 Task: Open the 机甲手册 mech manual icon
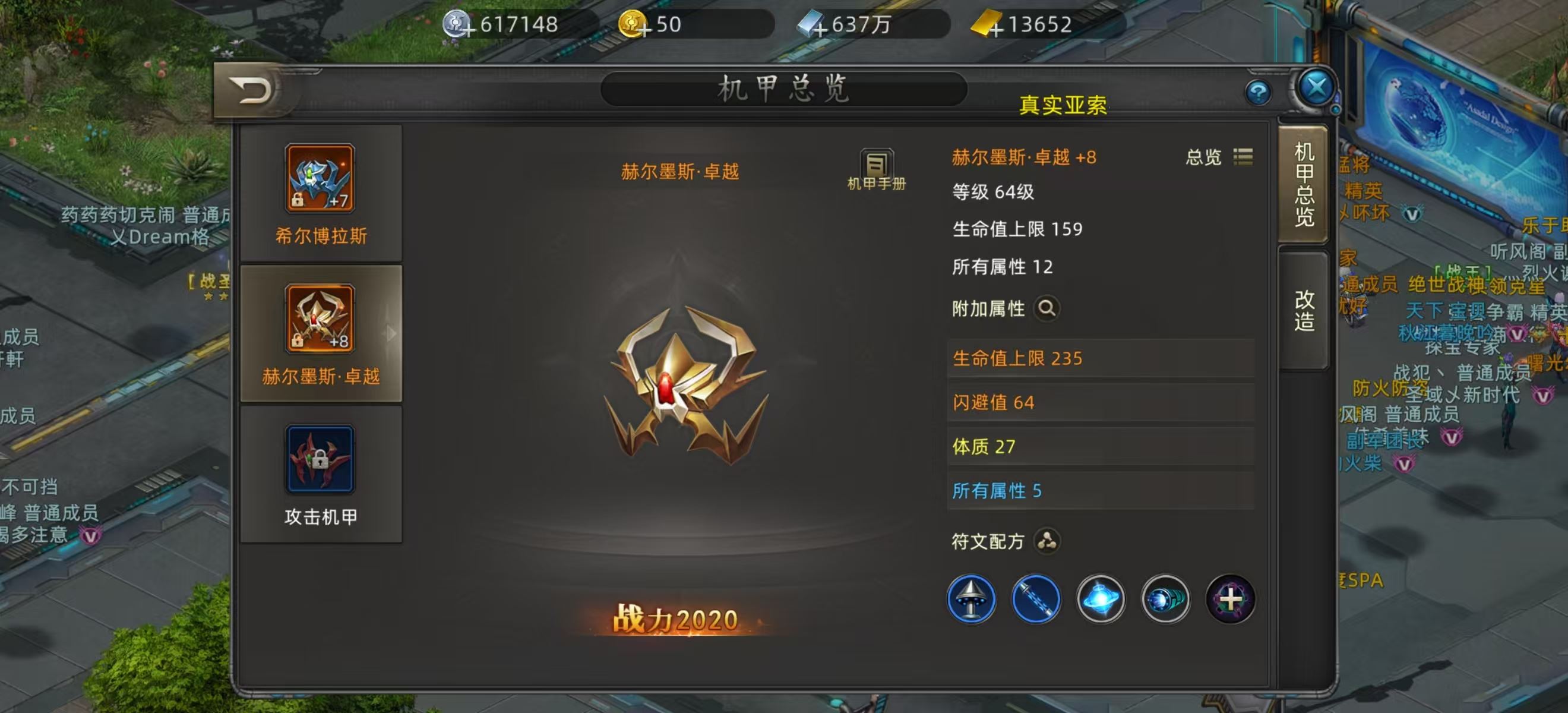pos(877,170)
